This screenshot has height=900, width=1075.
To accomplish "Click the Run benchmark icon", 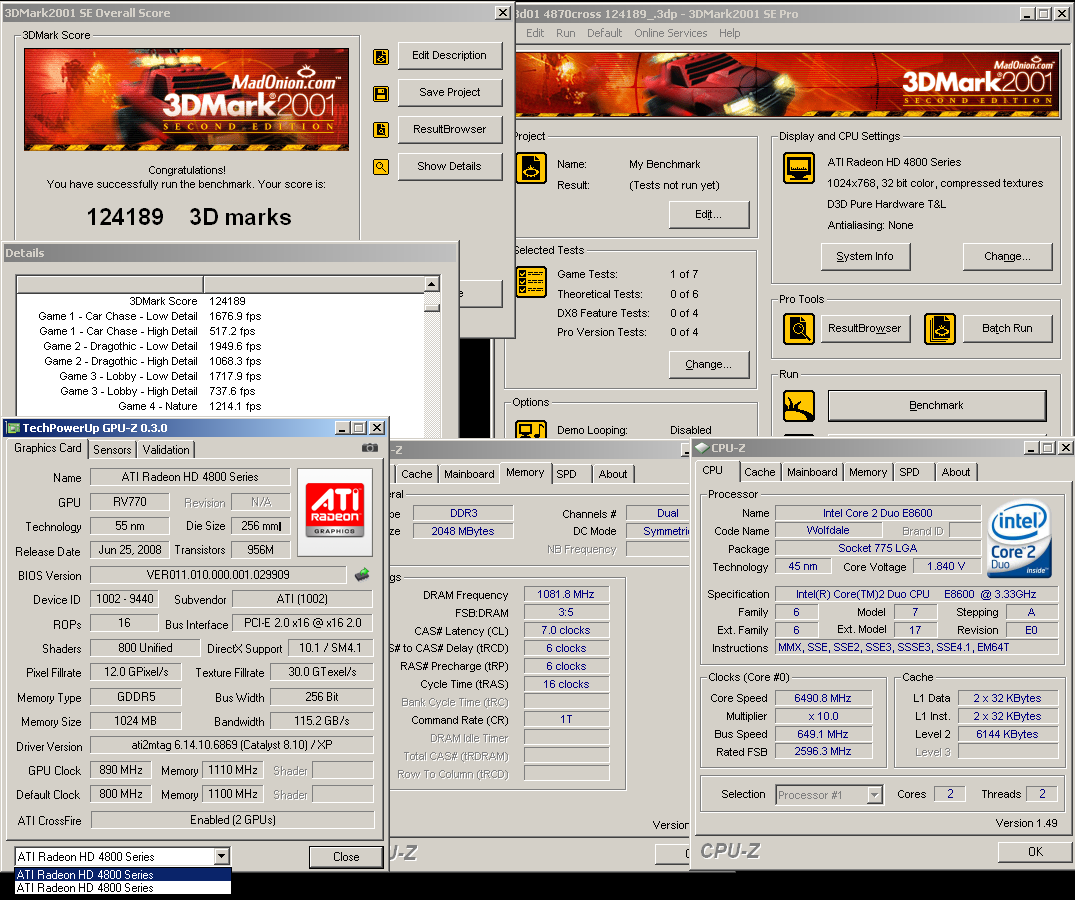I will (799, 406).
